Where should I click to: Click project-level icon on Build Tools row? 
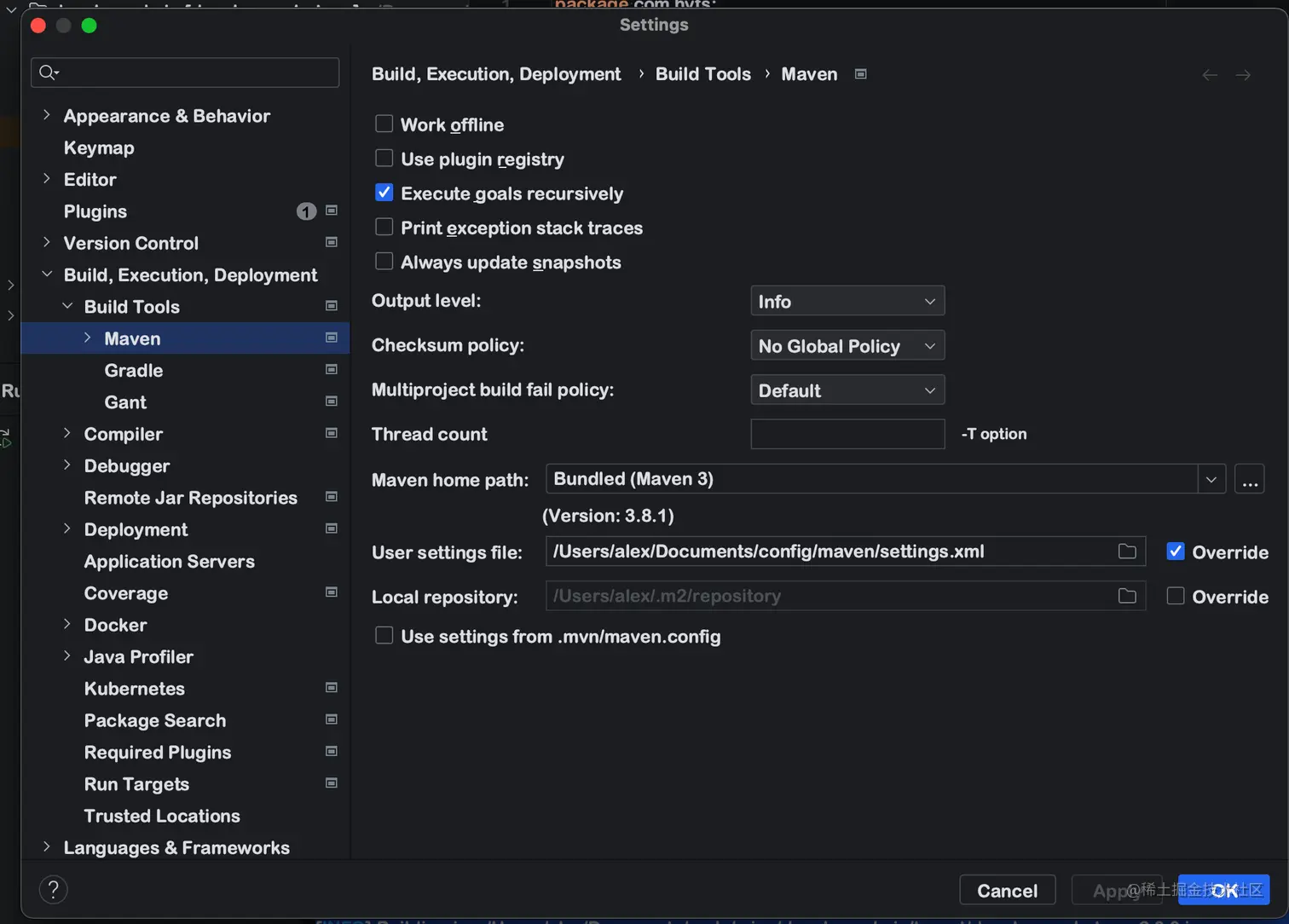click(x=332, y=306)
